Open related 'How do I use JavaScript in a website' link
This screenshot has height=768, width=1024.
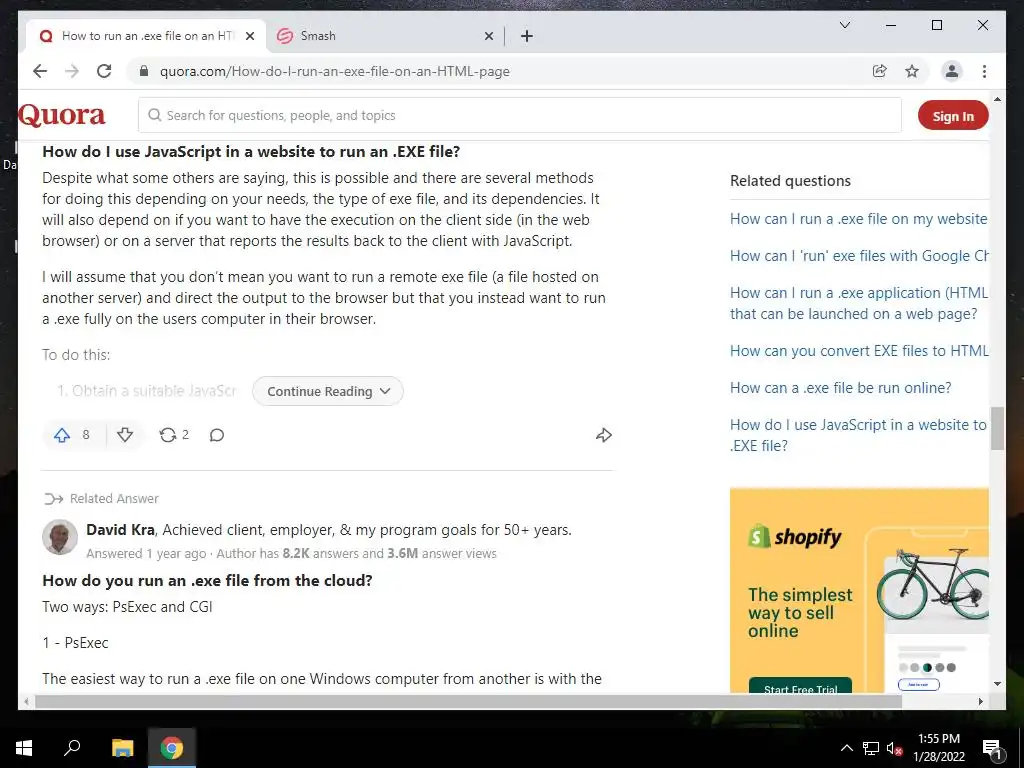click(858, 435)
